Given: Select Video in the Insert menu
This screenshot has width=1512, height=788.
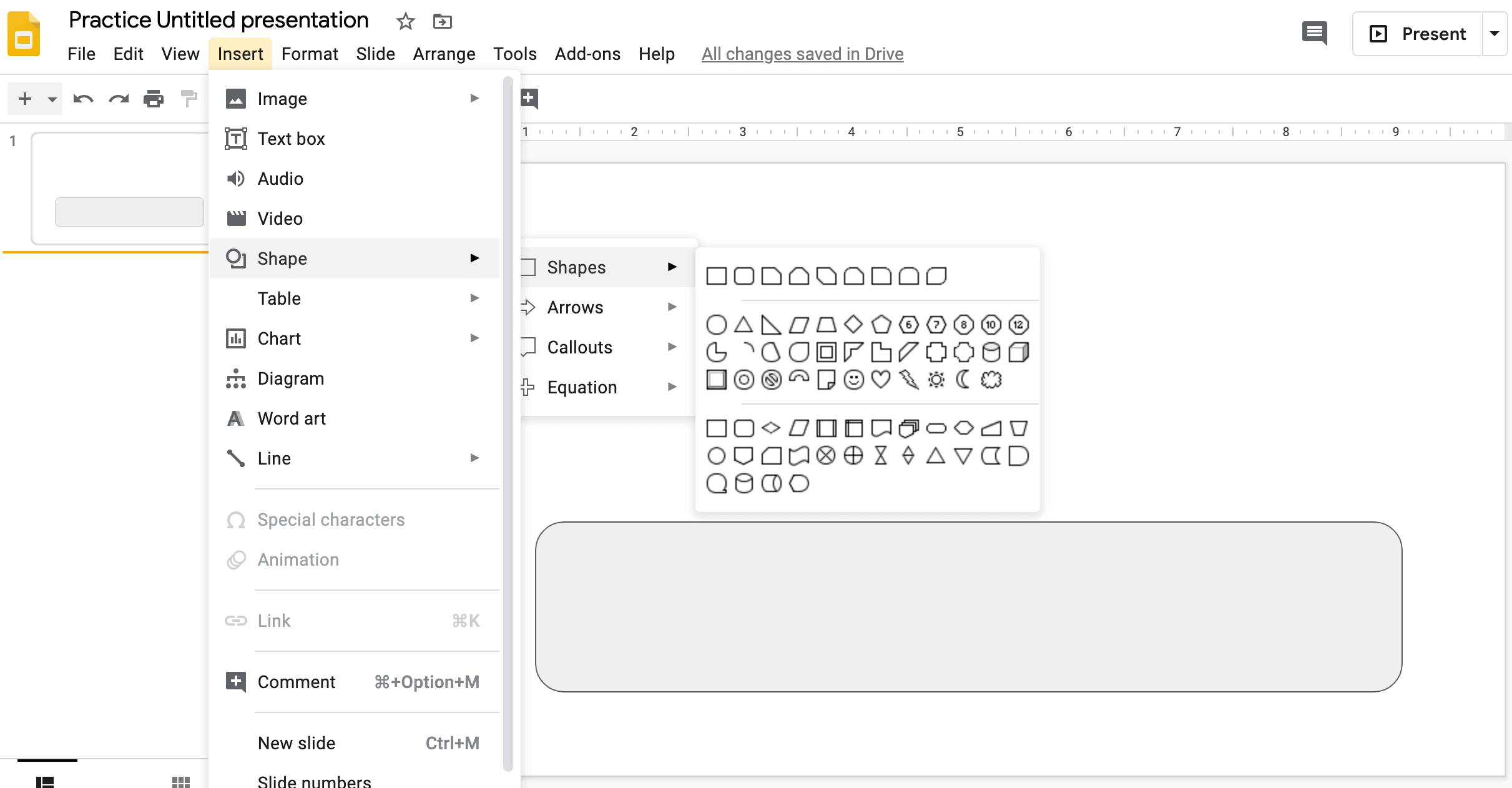Looking at the screenshot, I should click(354, 219).
